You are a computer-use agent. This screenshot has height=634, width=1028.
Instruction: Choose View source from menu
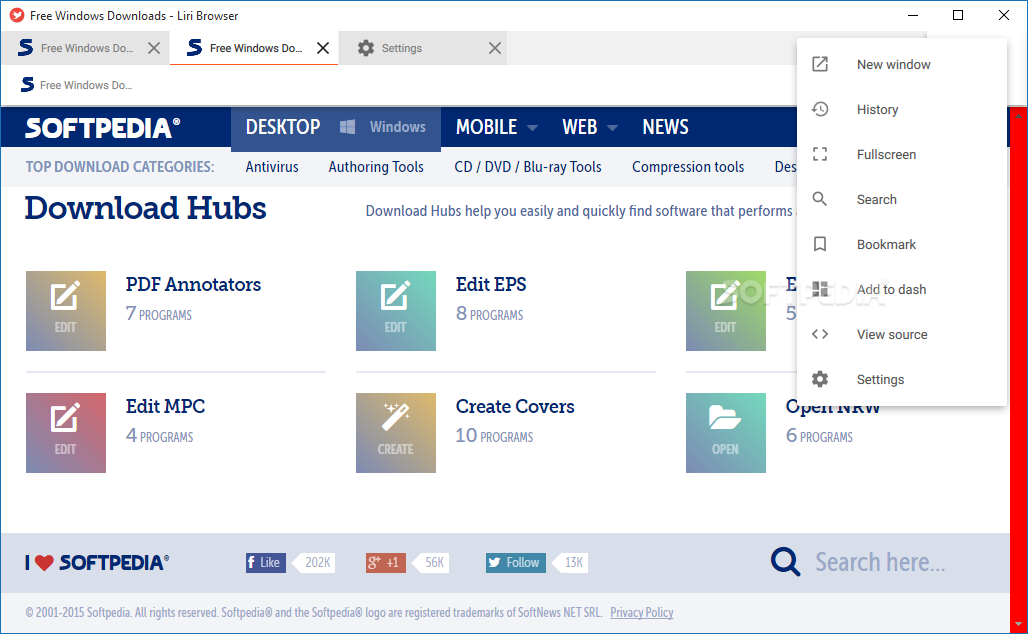click(x=902, y=334)
